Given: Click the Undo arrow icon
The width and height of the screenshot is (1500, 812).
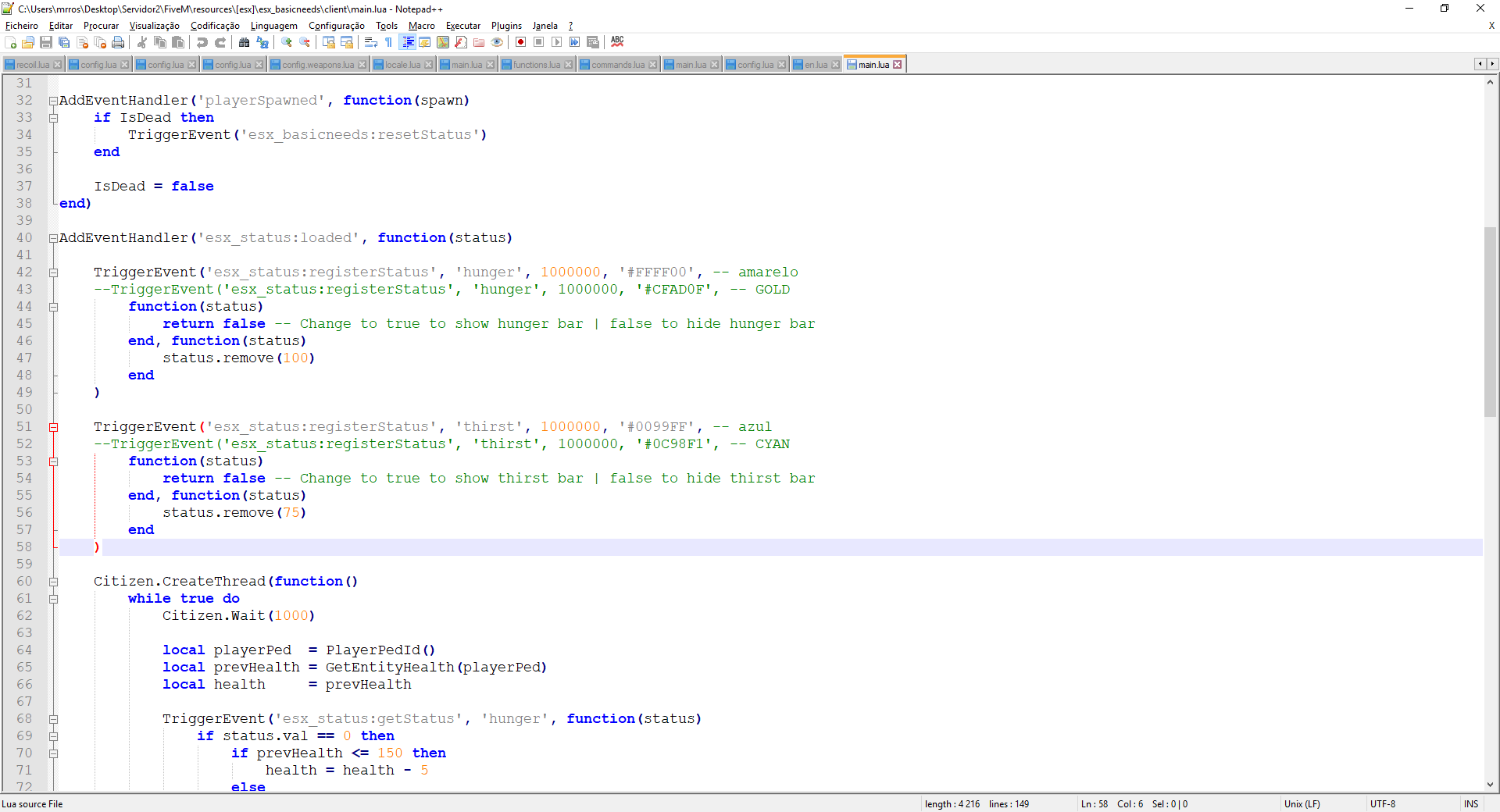Looking at the screenshot, I should coord(202,42).
